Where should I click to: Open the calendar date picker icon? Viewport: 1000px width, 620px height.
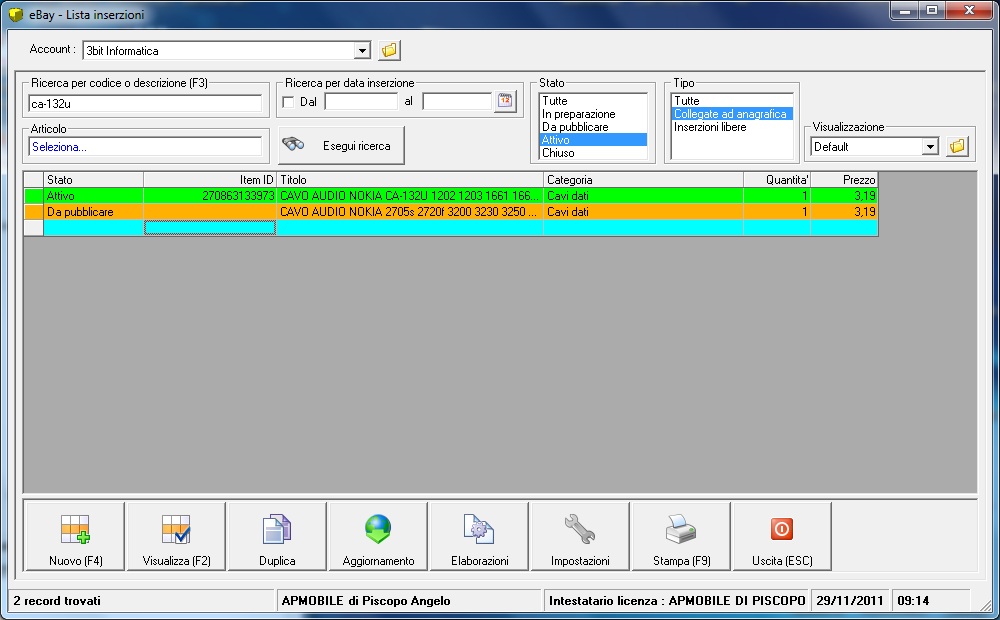(505, 101)
